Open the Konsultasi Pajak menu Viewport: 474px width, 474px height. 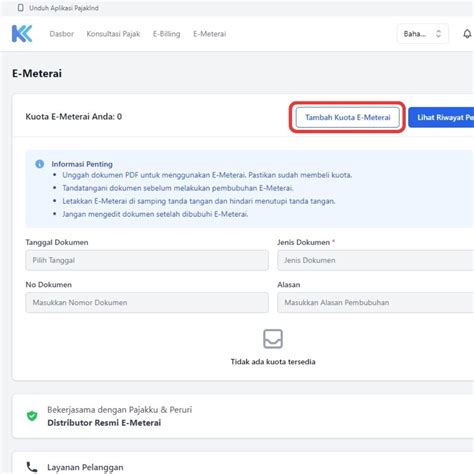113,34
